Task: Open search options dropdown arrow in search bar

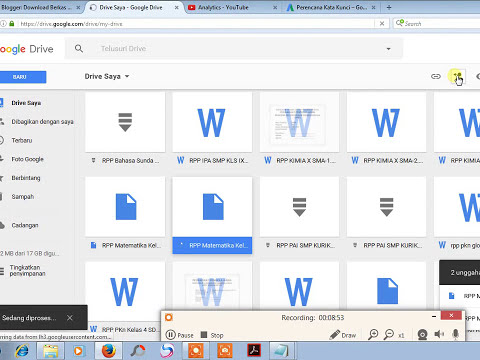Action: pyautogui.click(x=388, y=49)
